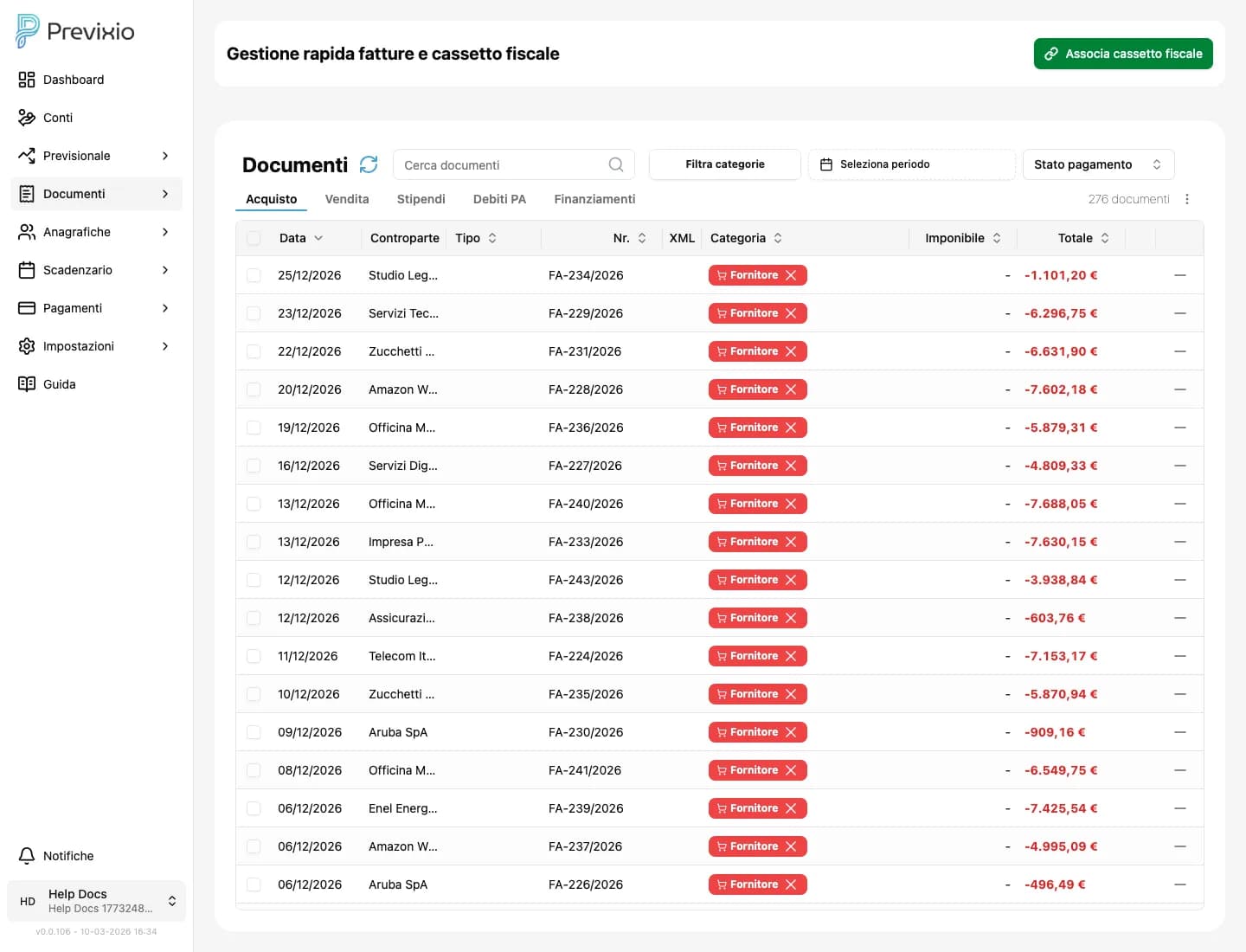Switch to the Vendita tab
Image resolution: width=1246 pixels, height=952 pixels.
(x=346, y=199)
